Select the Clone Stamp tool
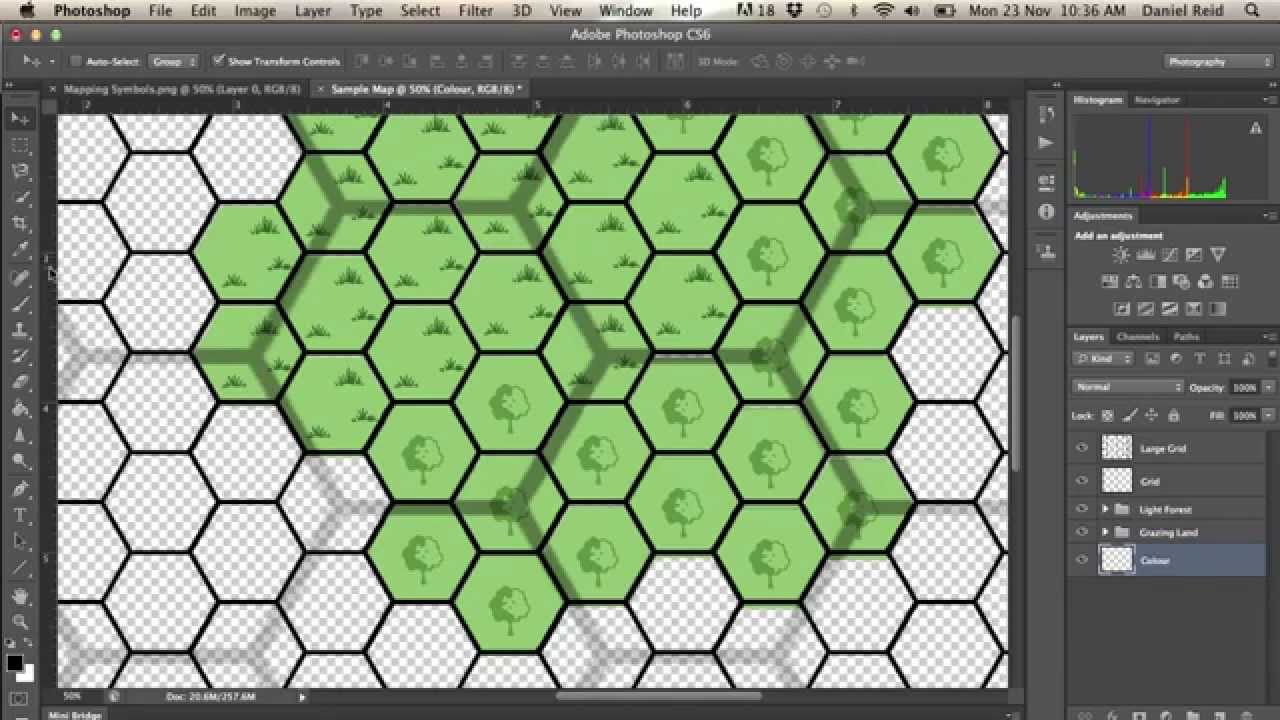Screen dimensions: 1280x720 [21, 330]
